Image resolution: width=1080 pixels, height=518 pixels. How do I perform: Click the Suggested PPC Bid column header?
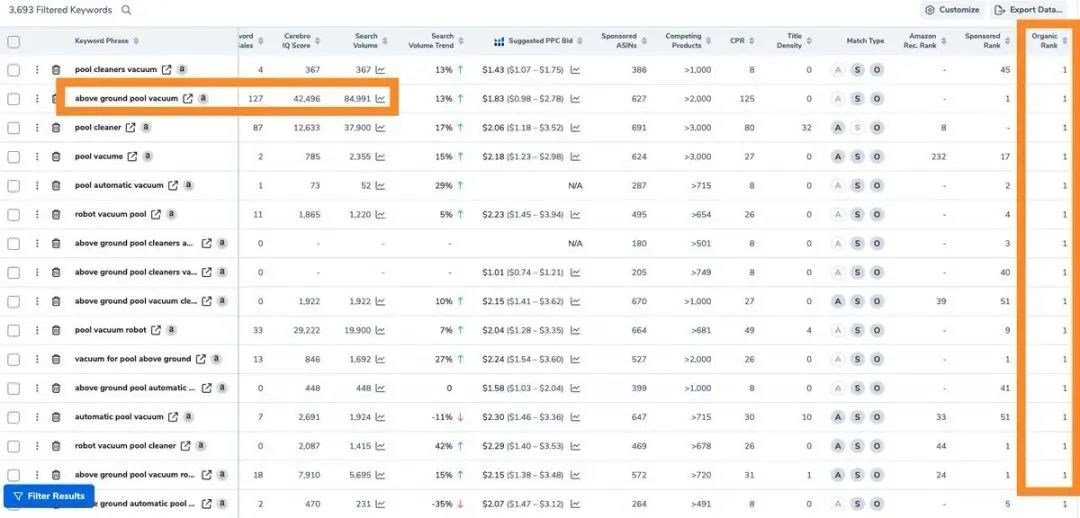click(539, 41)
